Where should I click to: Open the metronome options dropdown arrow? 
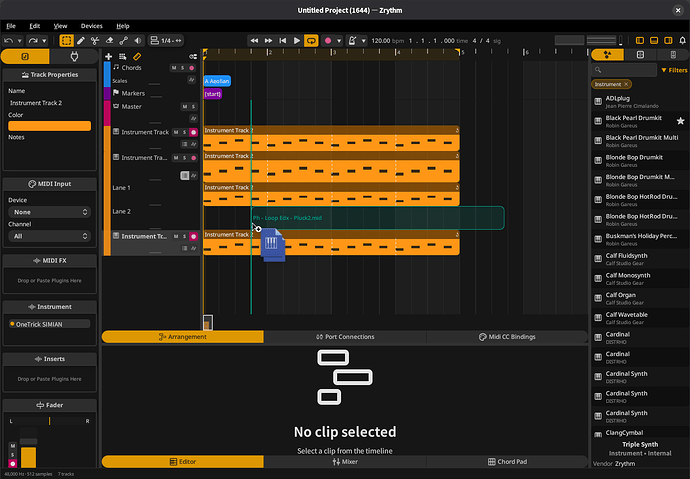[x=363, y=41]
